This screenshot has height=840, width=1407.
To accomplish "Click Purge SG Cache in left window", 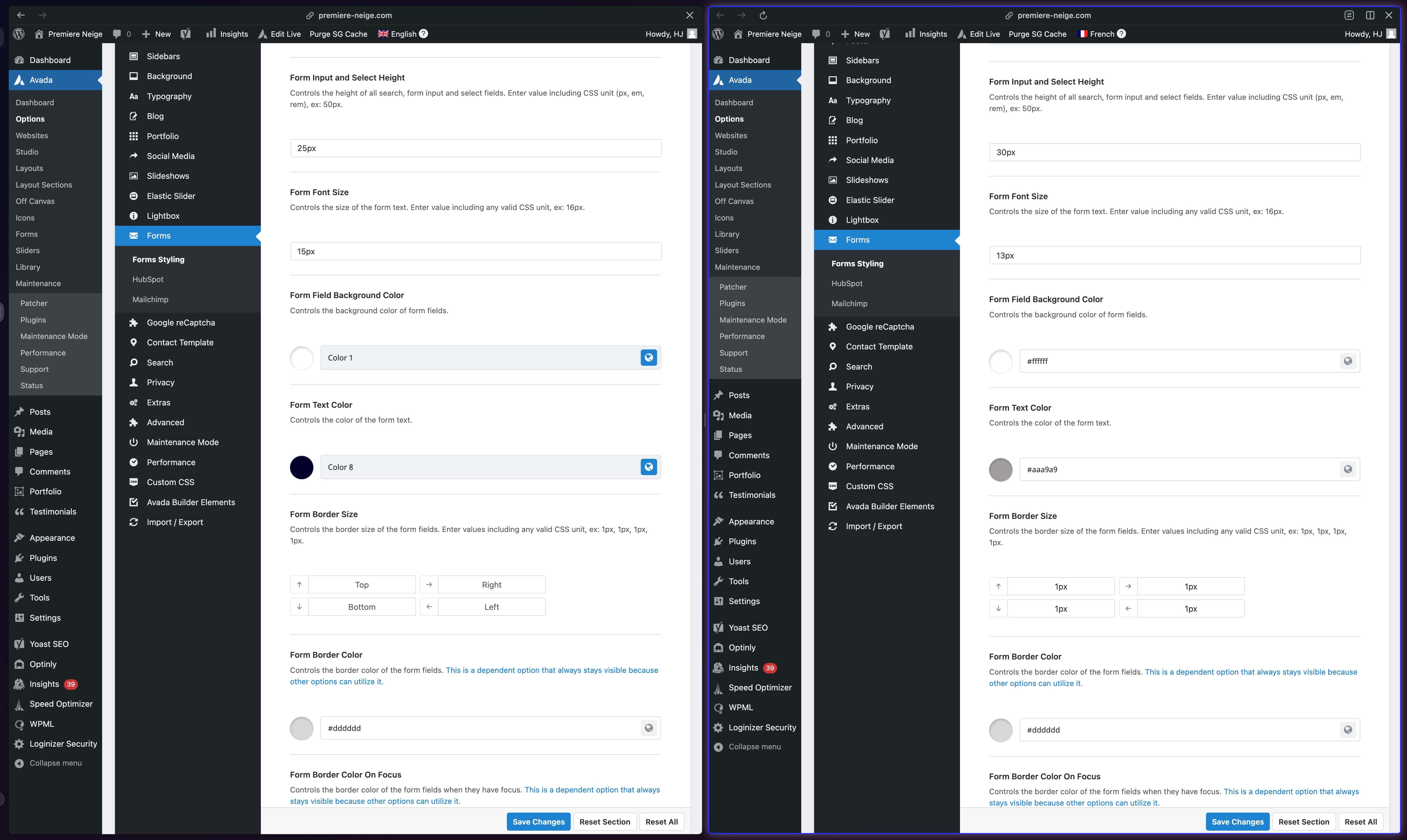I will (338, 34).
